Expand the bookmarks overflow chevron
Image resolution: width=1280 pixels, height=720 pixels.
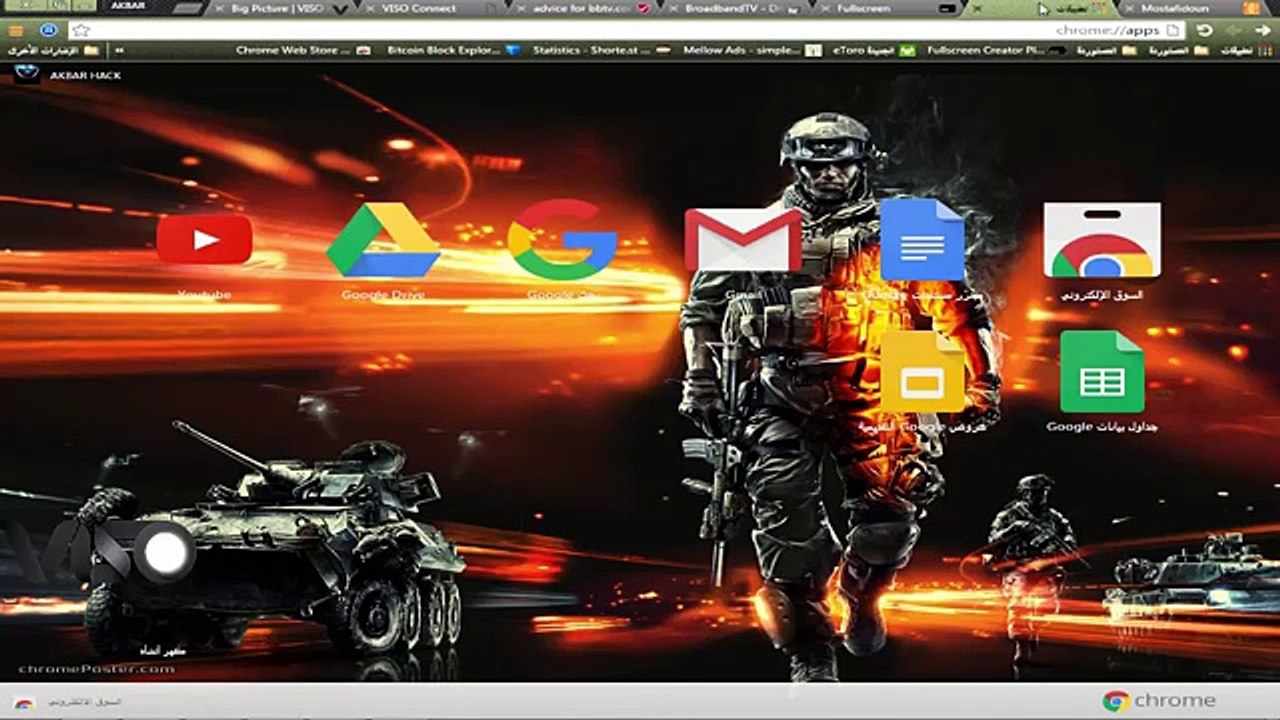coord(120,49)
